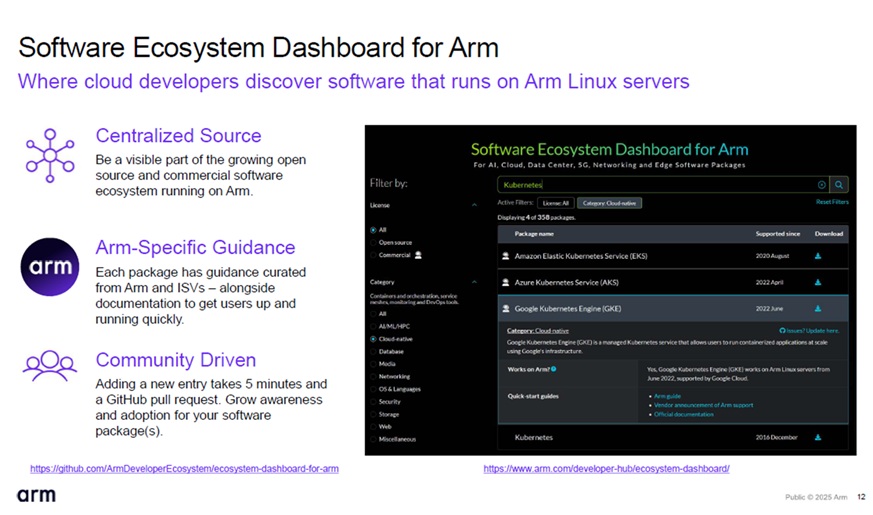Click the GitHub icon before Issues? Update here
The height and width of the screenshot is (515, 873).
pos(782,331)
